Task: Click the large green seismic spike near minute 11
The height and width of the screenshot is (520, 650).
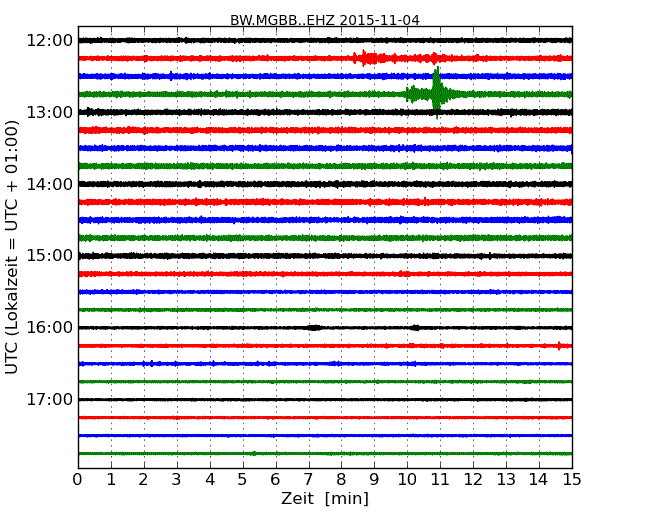Action: 436,93
